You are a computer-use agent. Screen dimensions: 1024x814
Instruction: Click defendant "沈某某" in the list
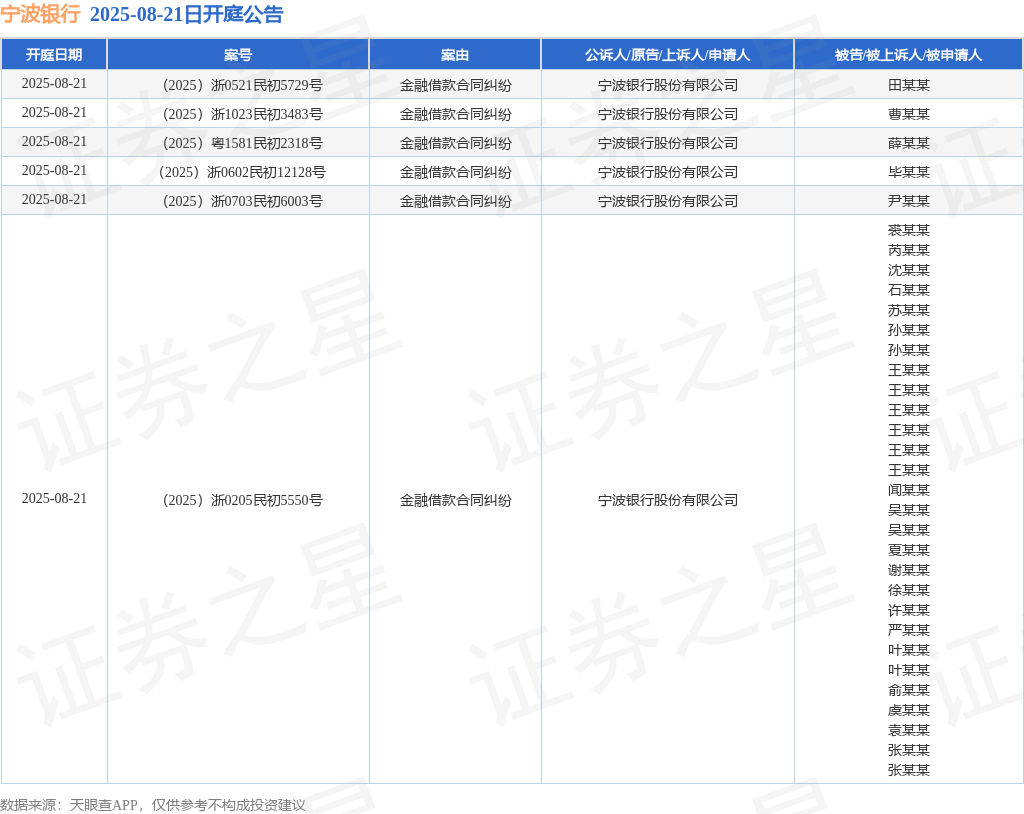pyautogui.click(x=908, y=270)
